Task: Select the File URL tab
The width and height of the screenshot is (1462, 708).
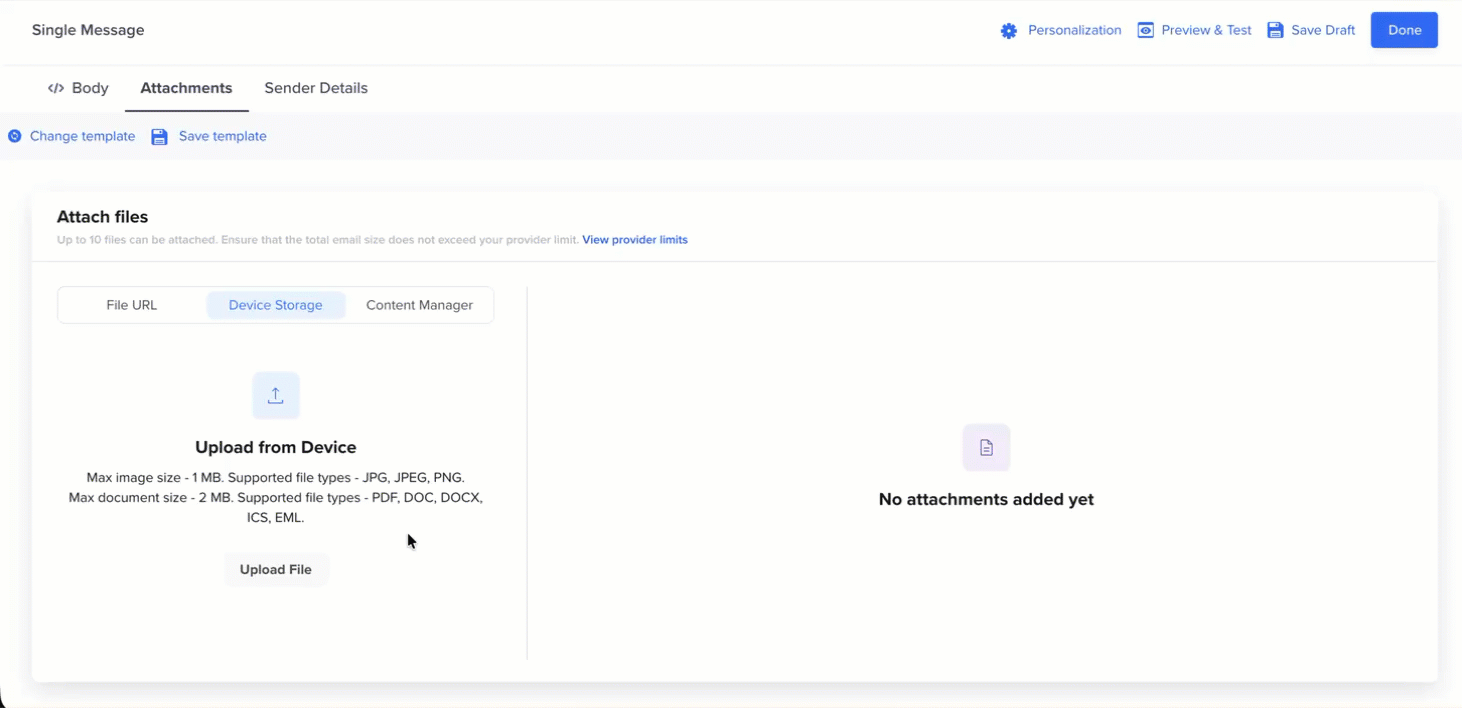Action: click(131, 305)
